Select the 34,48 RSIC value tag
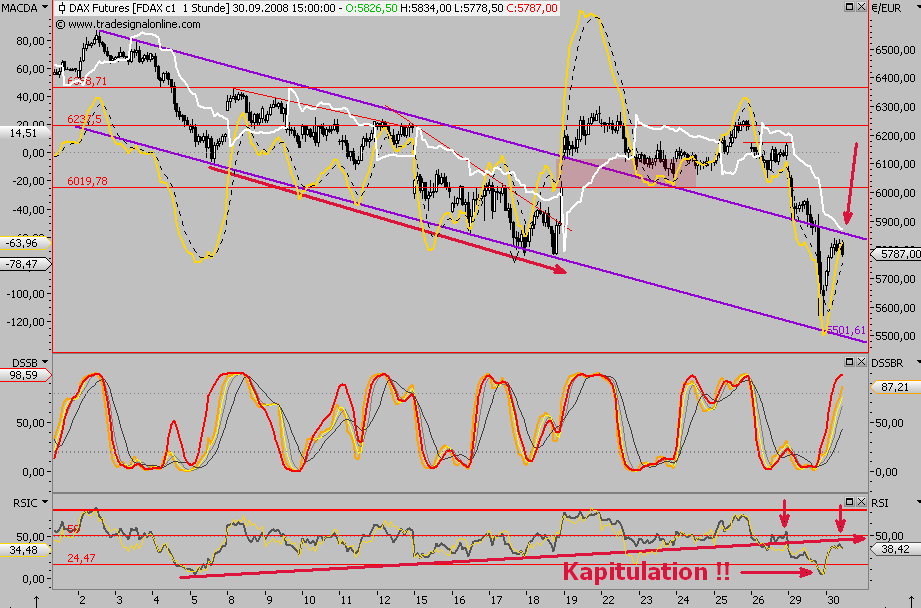The height and width of the screenshot is (608, 921). tap(26, 550)
